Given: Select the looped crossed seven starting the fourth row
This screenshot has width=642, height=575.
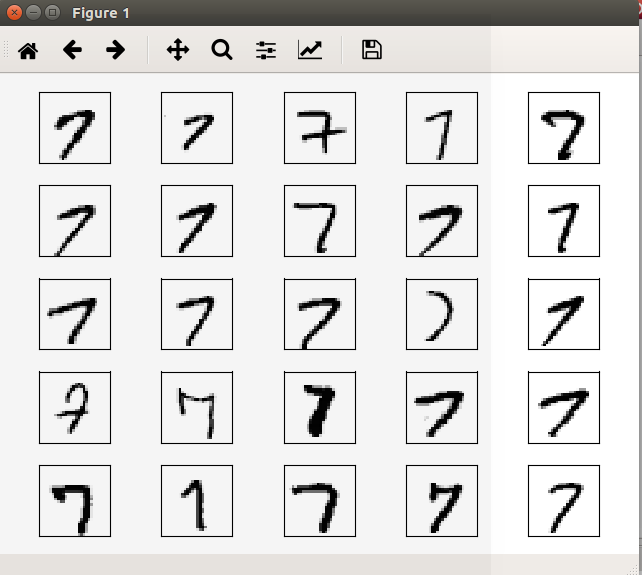Looking at the screenshot, I should (x=75, y=407).
